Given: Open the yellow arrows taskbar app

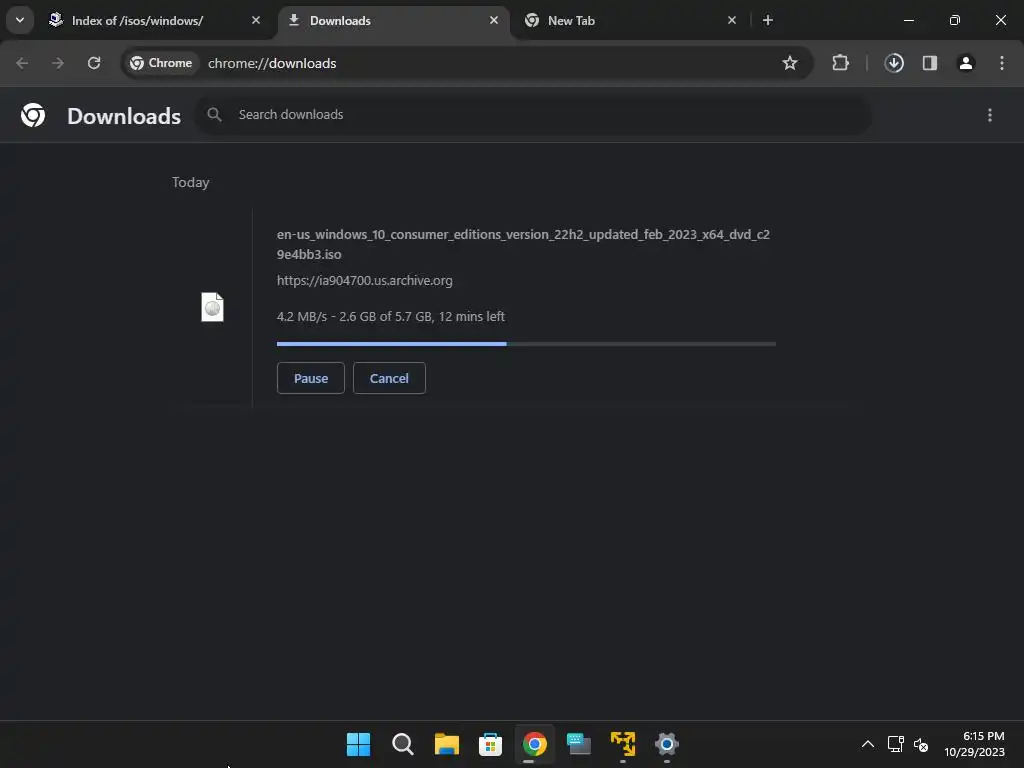Looking at the screenshot, I should click(x=622, y=744).
